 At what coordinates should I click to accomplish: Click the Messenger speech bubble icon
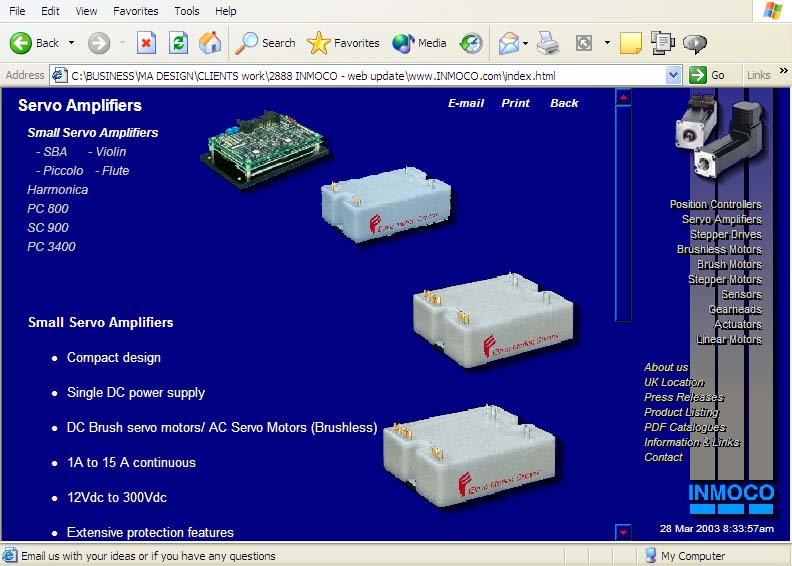point(695,44)
